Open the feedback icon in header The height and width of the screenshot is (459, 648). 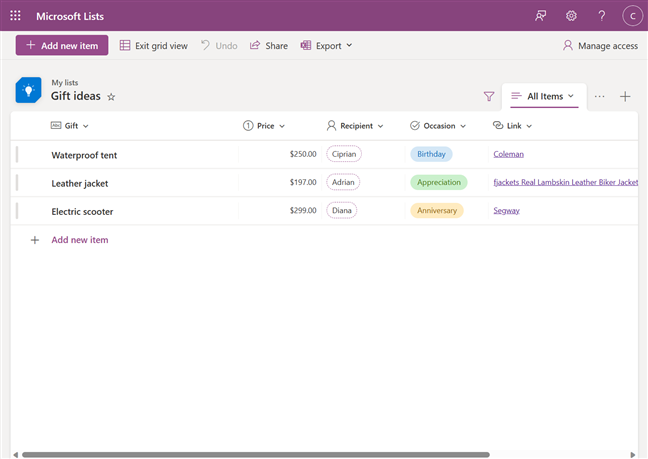tap(541, 16)
